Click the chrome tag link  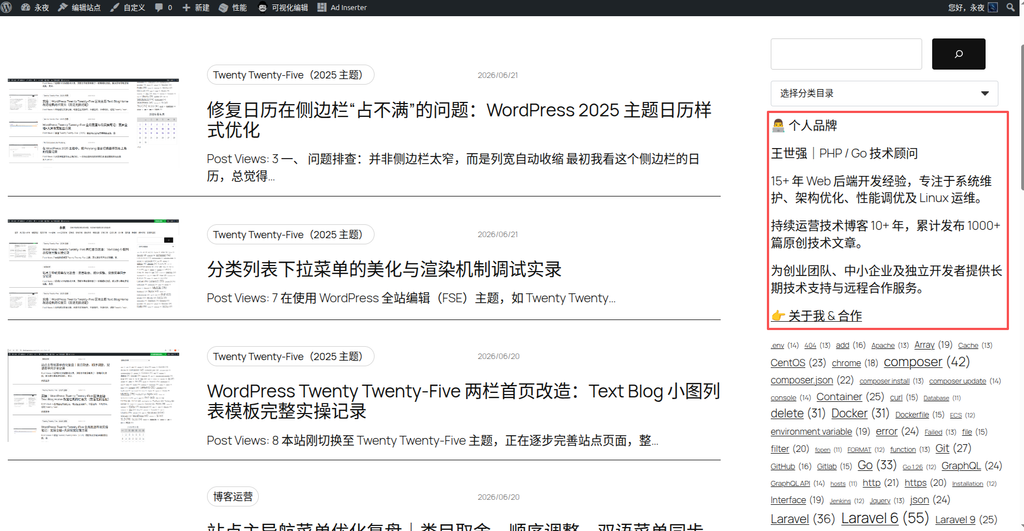(x=846, y=363)
